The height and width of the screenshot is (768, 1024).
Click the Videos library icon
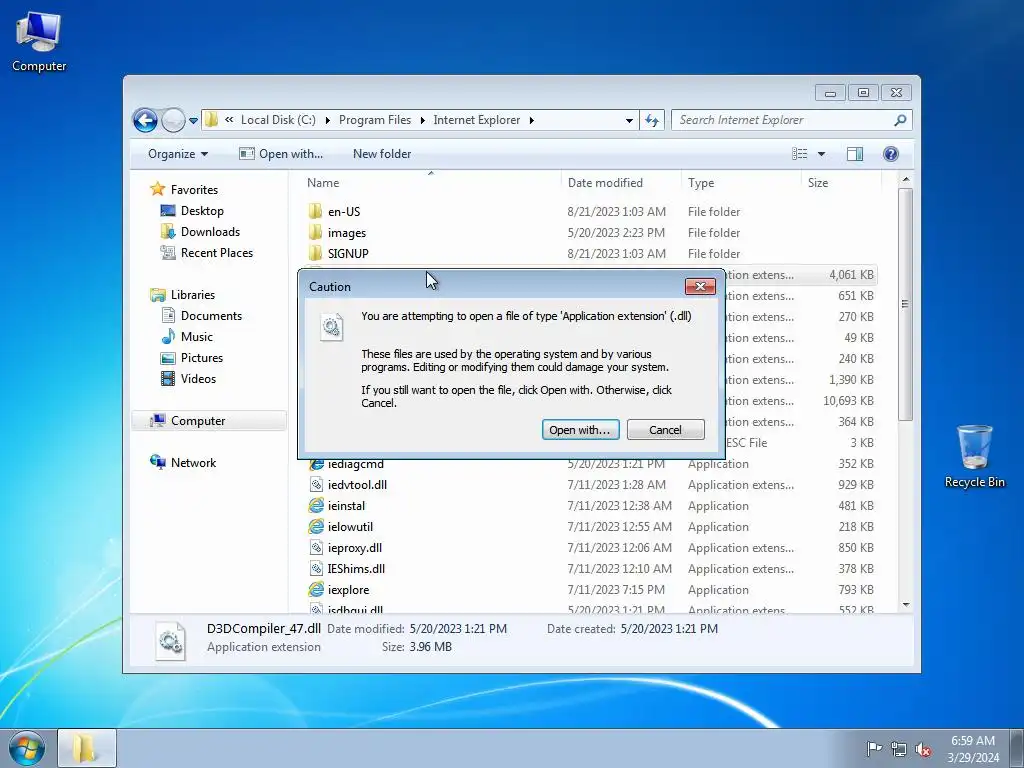[168, 379]
